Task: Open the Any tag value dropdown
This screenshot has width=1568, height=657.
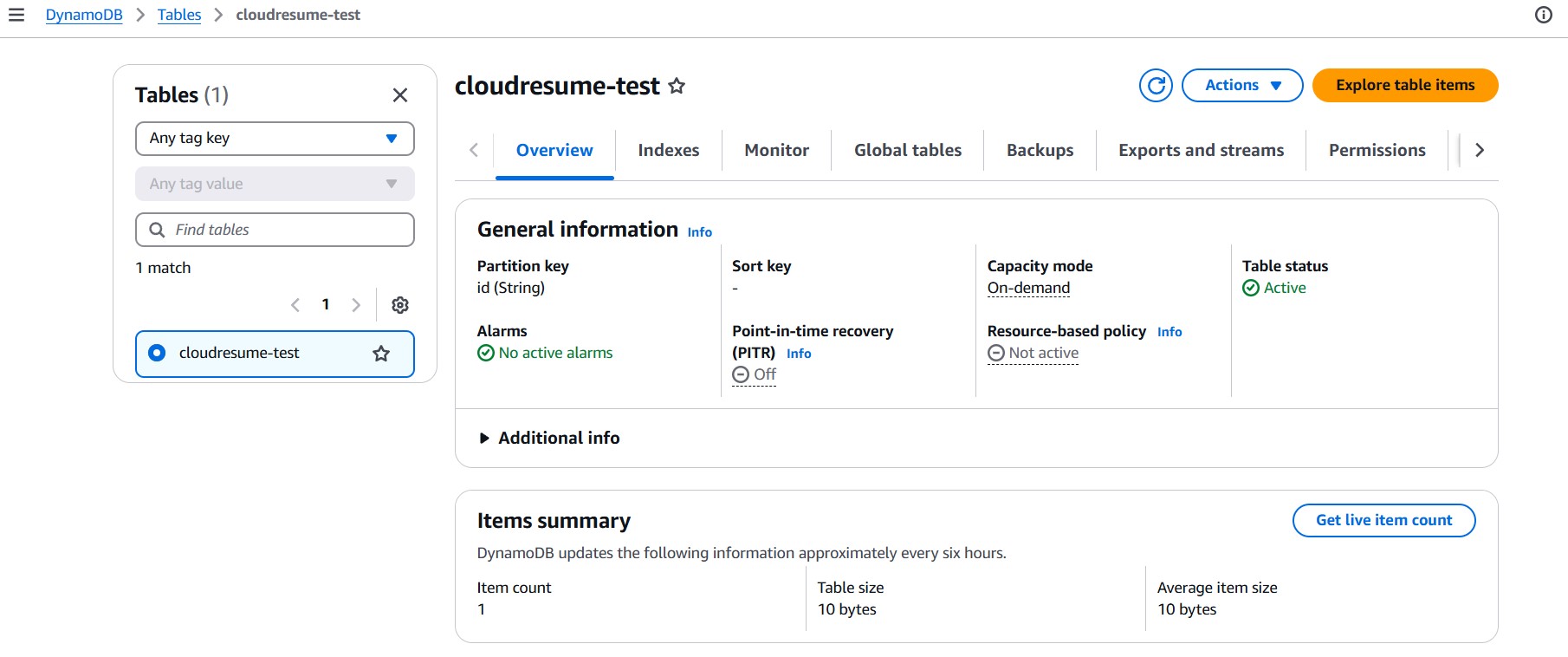Action: pos(275,184)
